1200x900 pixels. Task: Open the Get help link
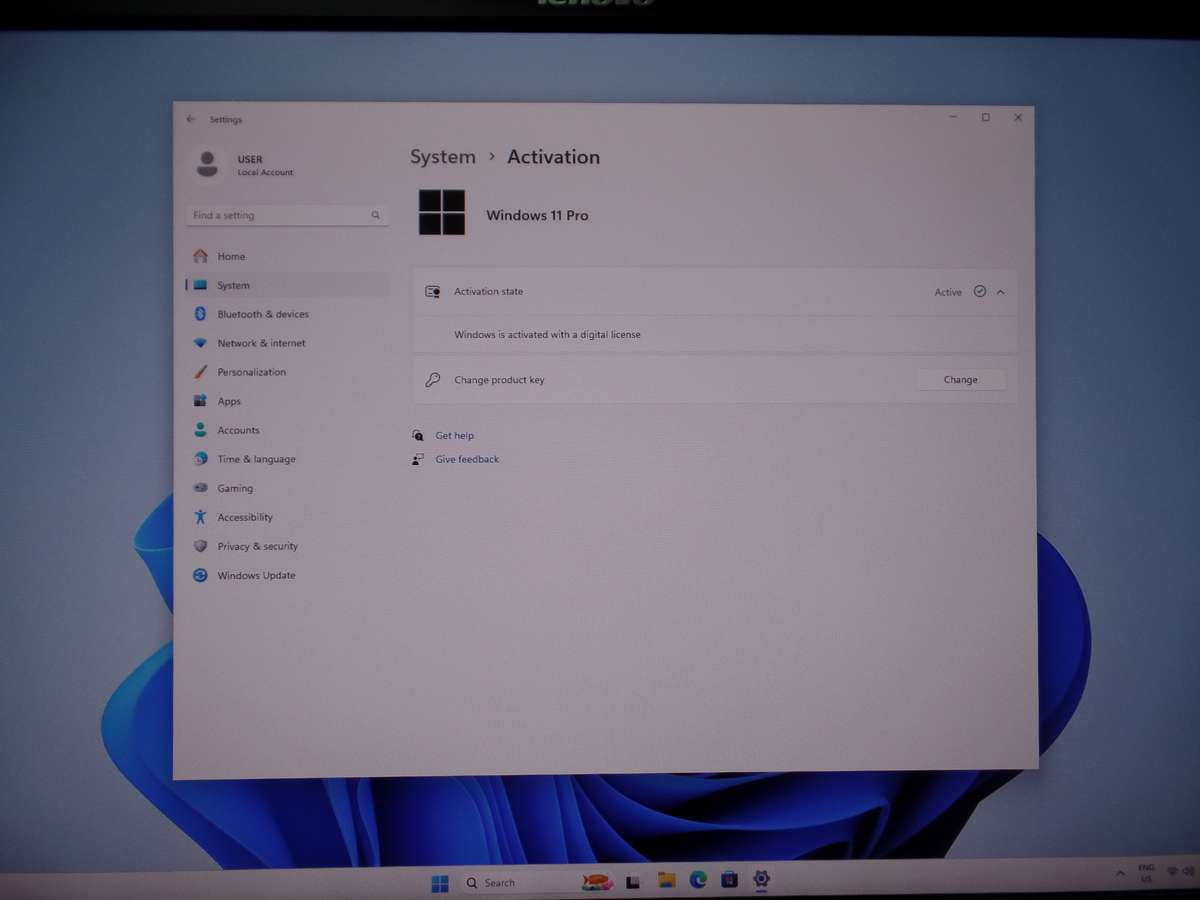tap(454, 436)
